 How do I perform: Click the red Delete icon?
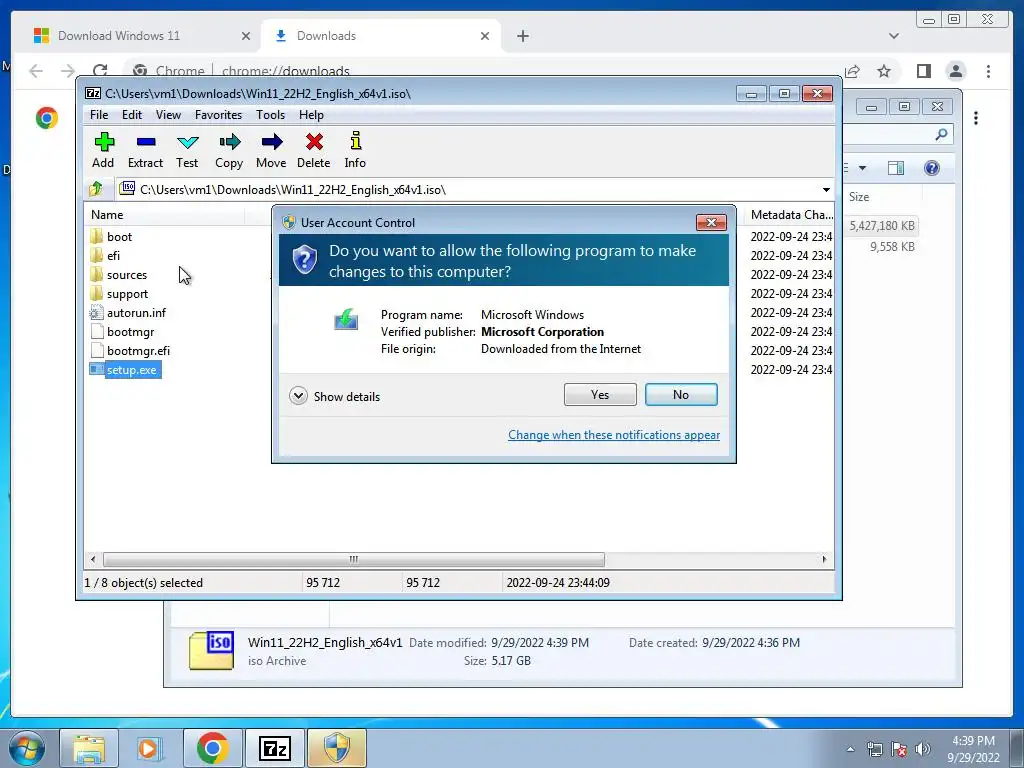(x=313, y=150)
